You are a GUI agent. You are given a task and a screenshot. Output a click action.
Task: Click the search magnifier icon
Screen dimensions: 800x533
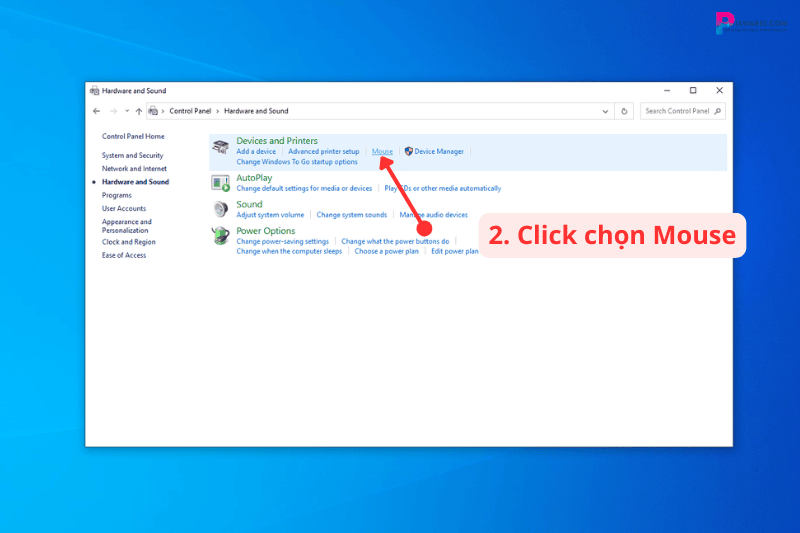point(718,111)
